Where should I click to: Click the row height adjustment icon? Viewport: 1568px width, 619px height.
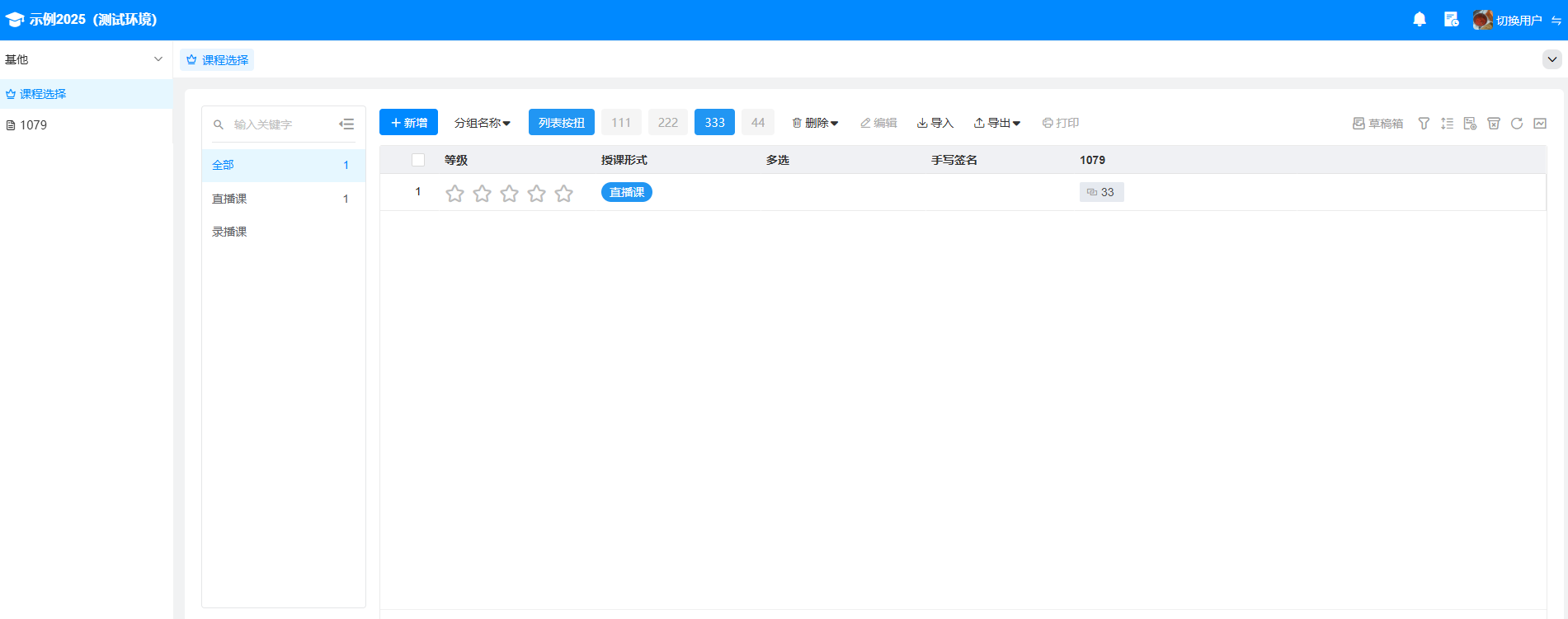[x=1447, y=124]
